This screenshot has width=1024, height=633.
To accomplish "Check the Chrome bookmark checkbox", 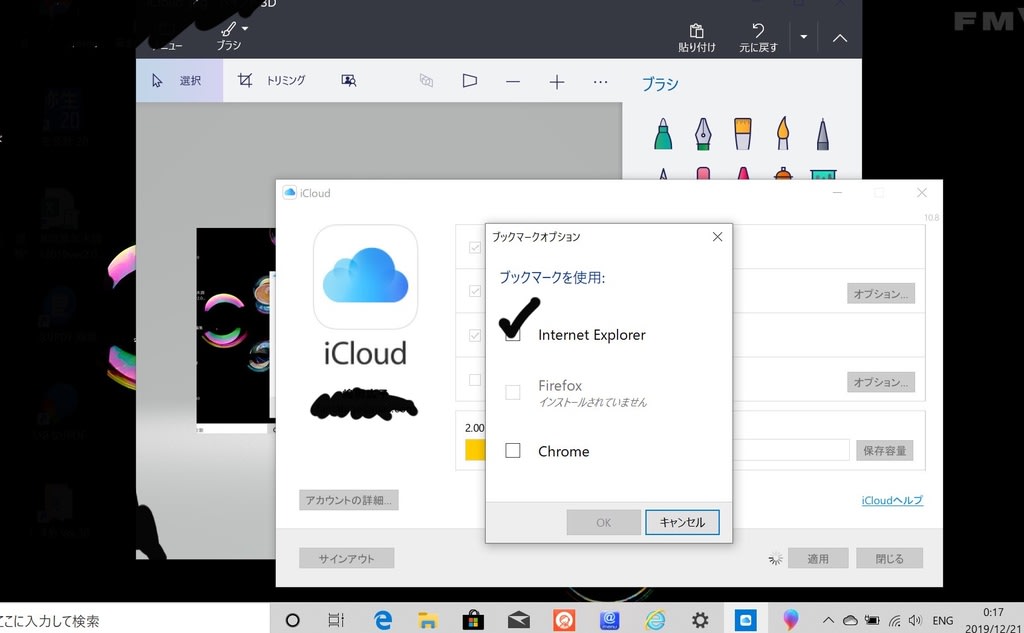I will click(x=513, y=451).
